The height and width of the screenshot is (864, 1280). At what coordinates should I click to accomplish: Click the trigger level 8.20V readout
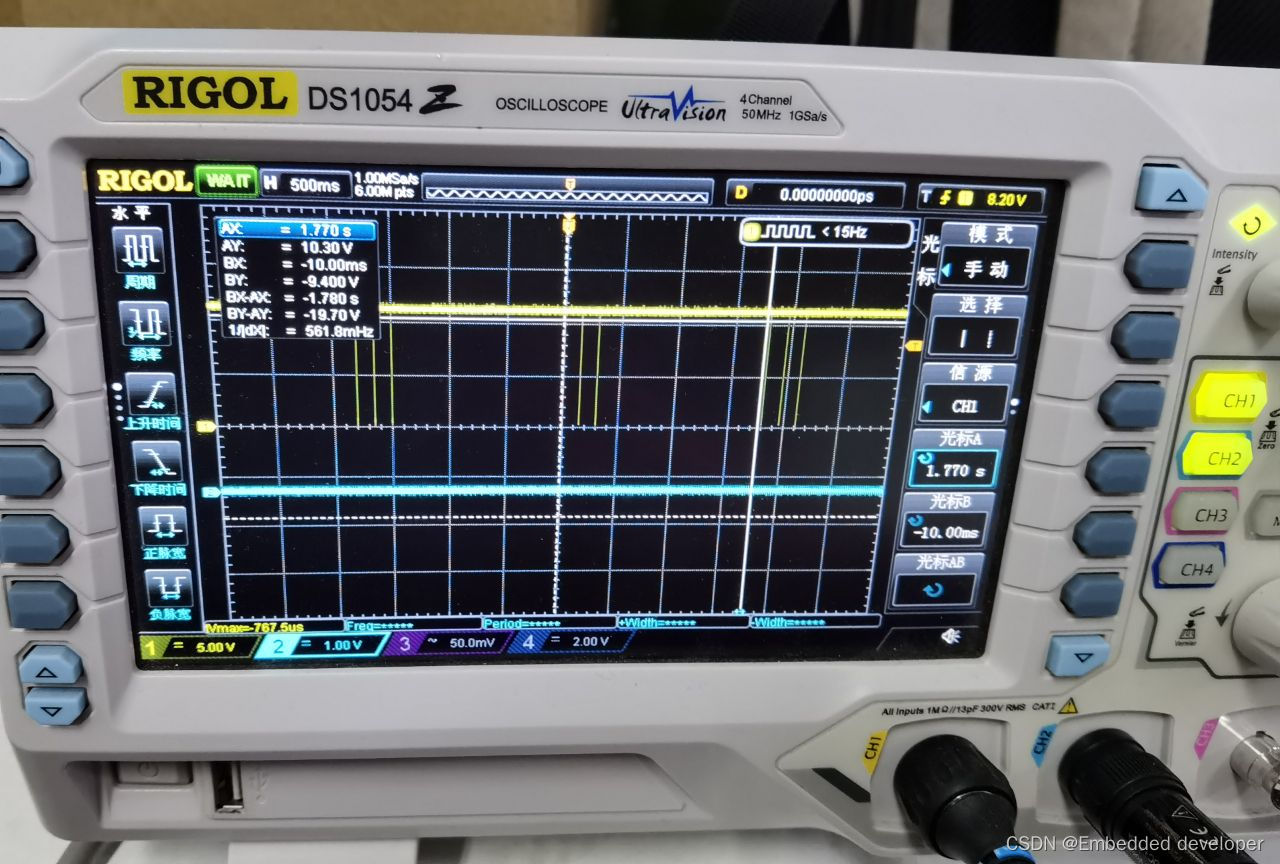point(982,199)
